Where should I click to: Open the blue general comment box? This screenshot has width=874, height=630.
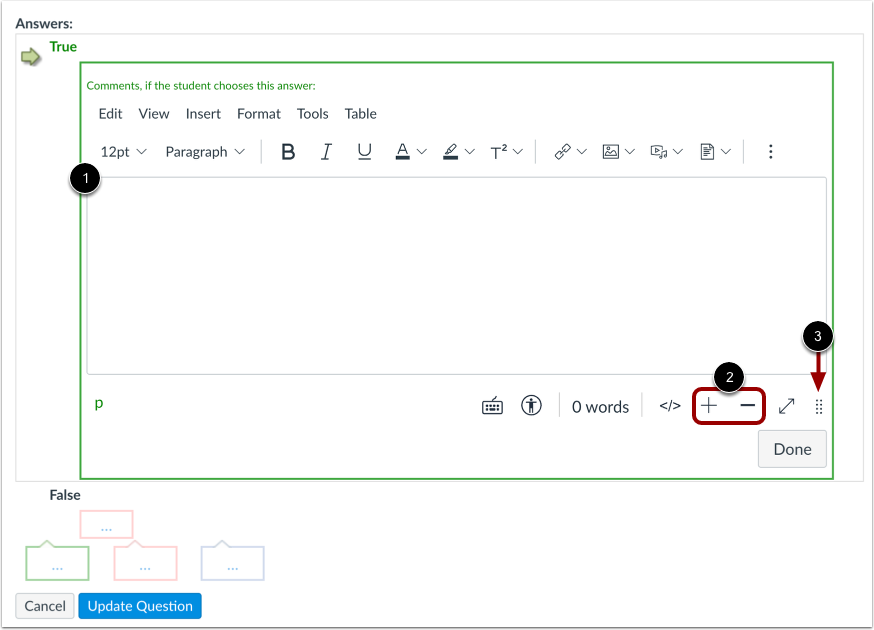[232, 562]
